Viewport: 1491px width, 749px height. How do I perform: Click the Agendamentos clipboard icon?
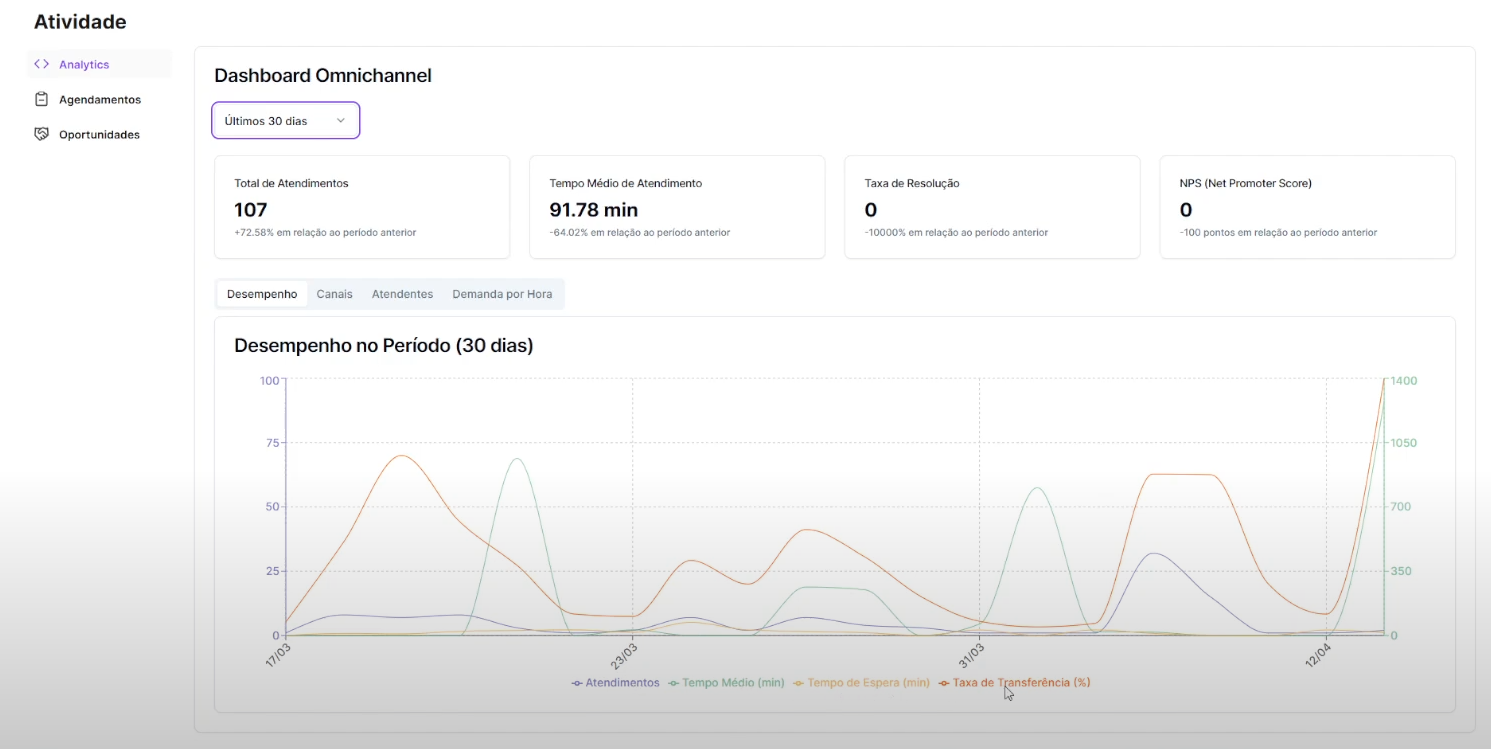pyautogui.click(x=41, y=99)
